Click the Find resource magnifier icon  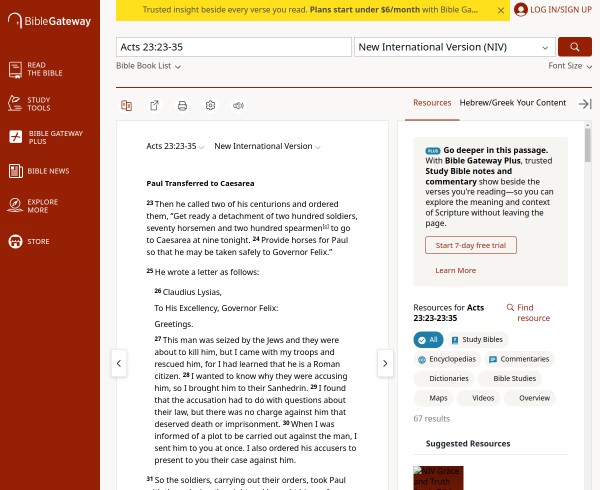[510, 307]
